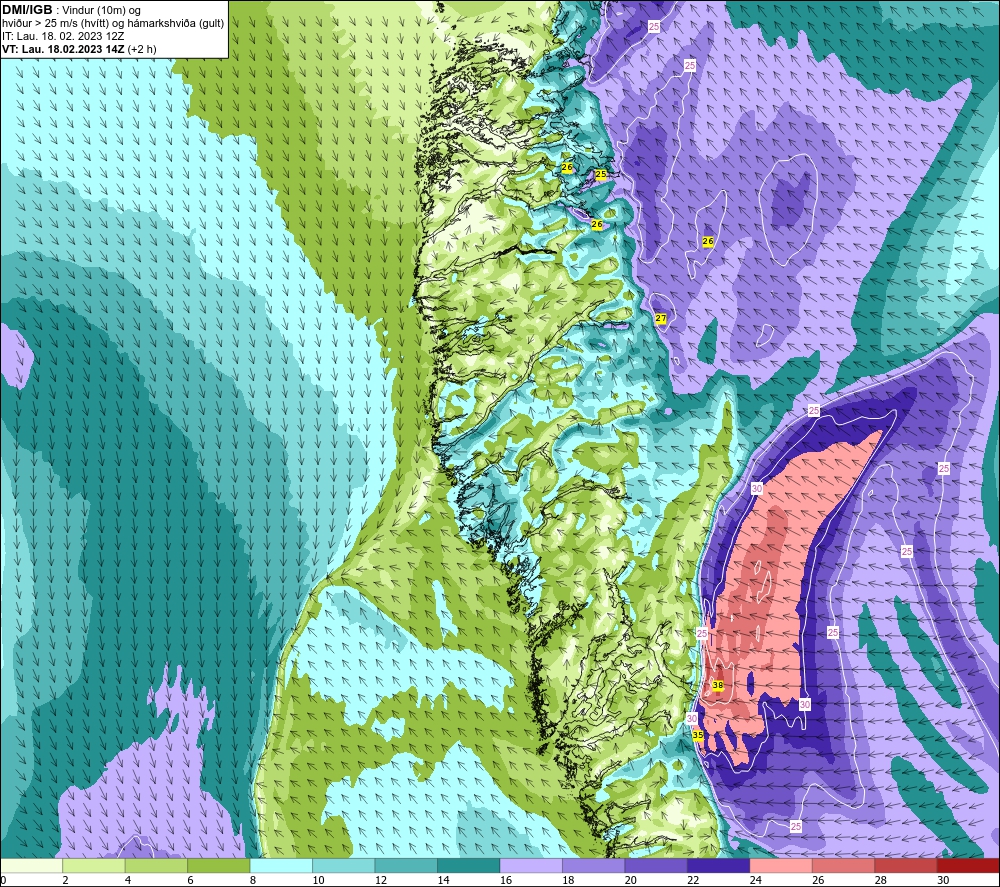
Task: Select the valid time 'VT: Lau. 18.02.2023 14Z (+2 h)'
Action: coord(79,49)
